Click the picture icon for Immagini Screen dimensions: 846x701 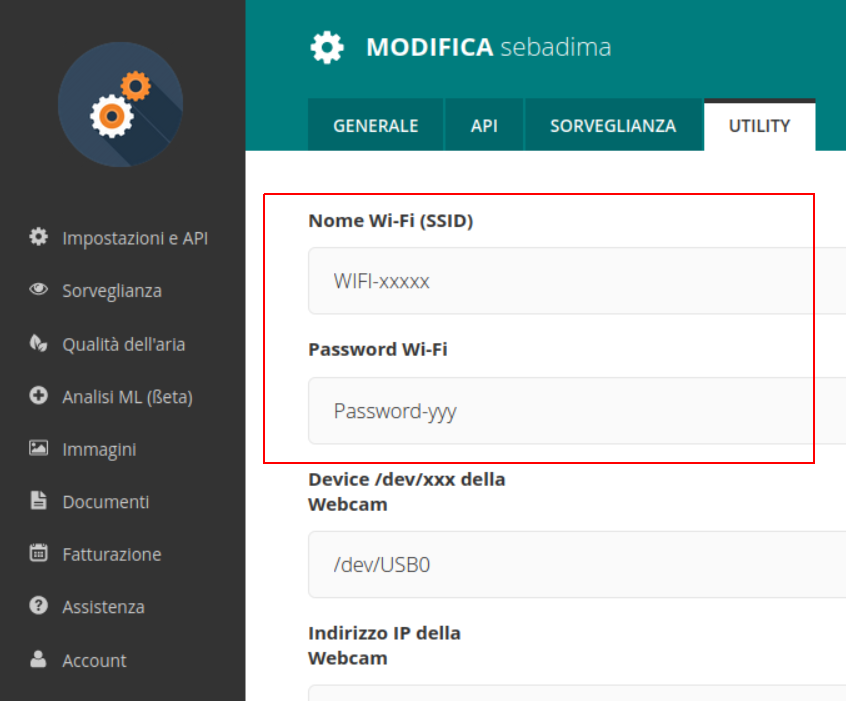38,448
